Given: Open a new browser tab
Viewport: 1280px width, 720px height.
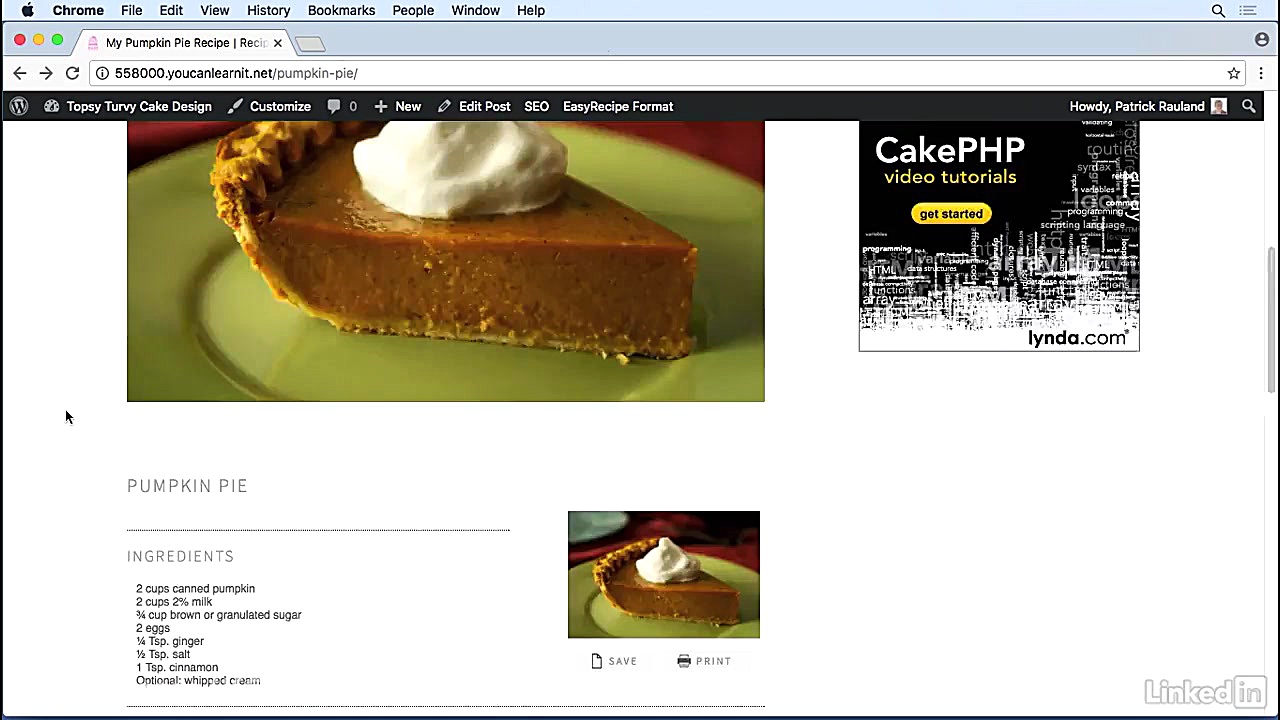Looking at the screenshot, I should point(310,44).
